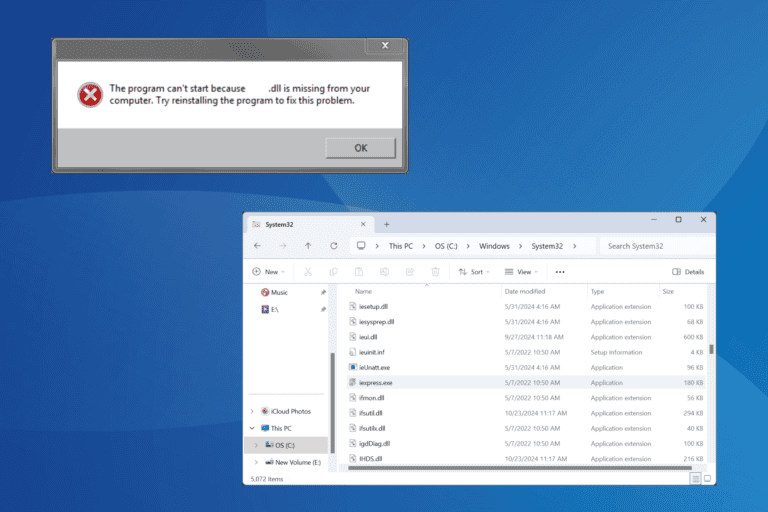Expand New Volume (E:) in navigation pane
Screen dimensions: 768x512
pos(256,463)
